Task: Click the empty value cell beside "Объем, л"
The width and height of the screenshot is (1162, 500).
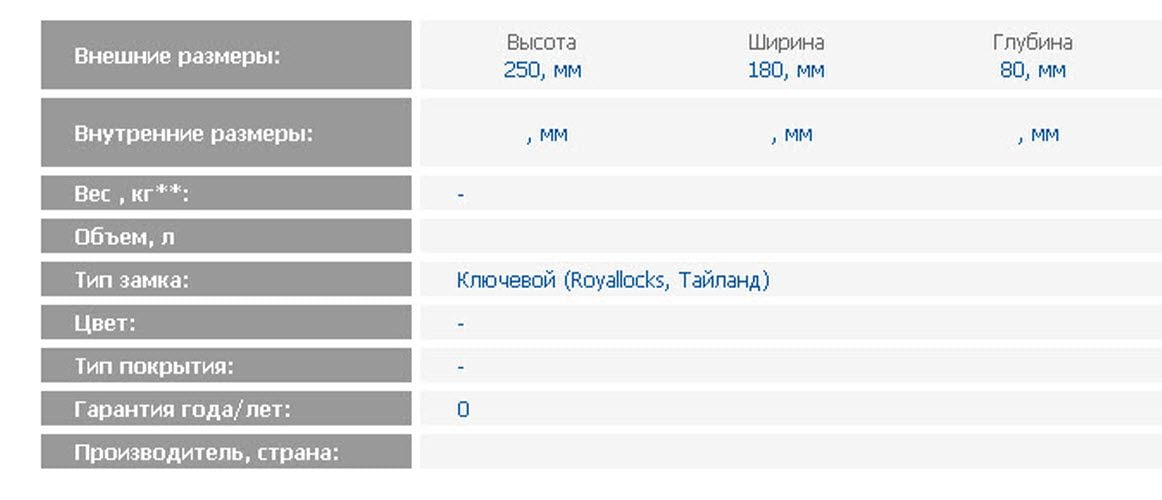Action: [790, 237]
